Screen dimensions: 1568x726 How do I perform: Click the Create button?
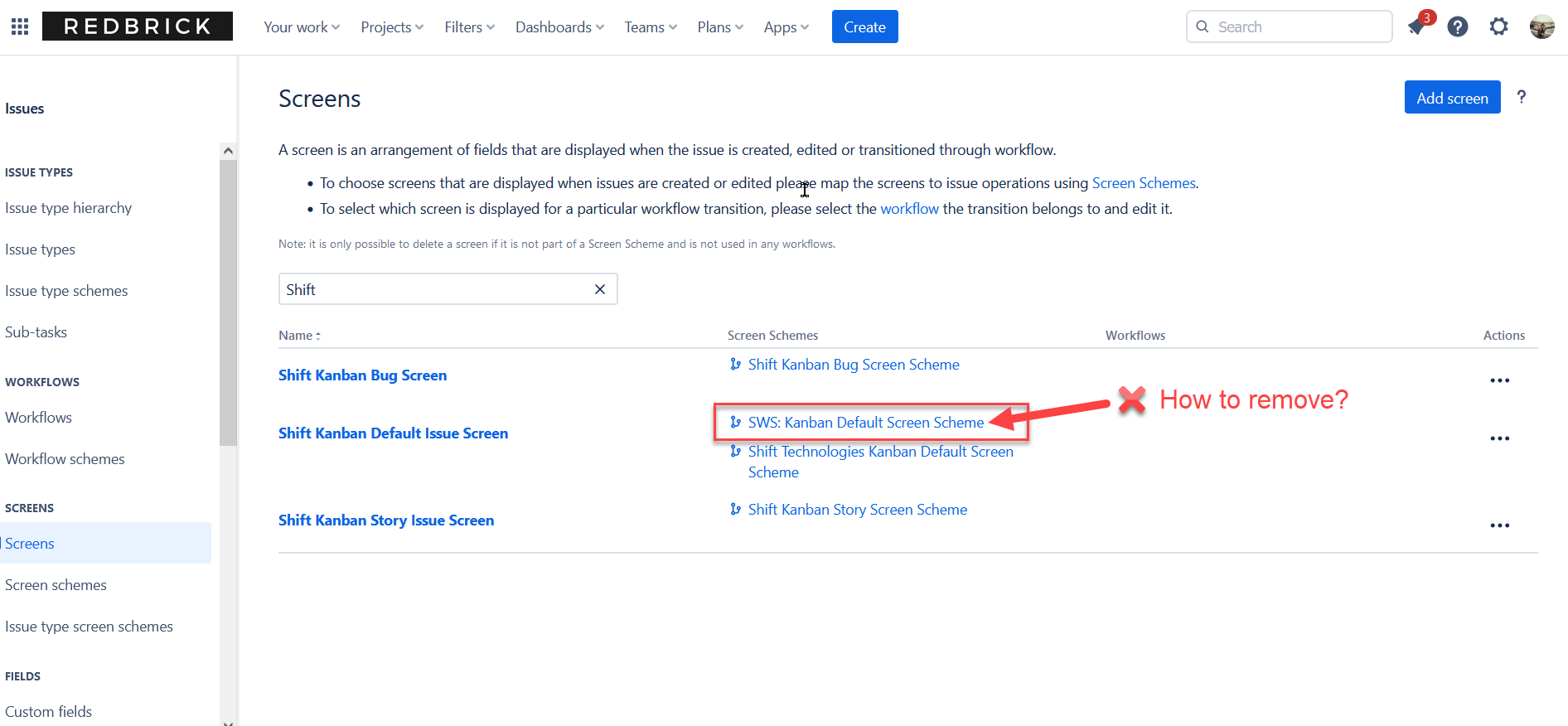(x=864, y=27)
